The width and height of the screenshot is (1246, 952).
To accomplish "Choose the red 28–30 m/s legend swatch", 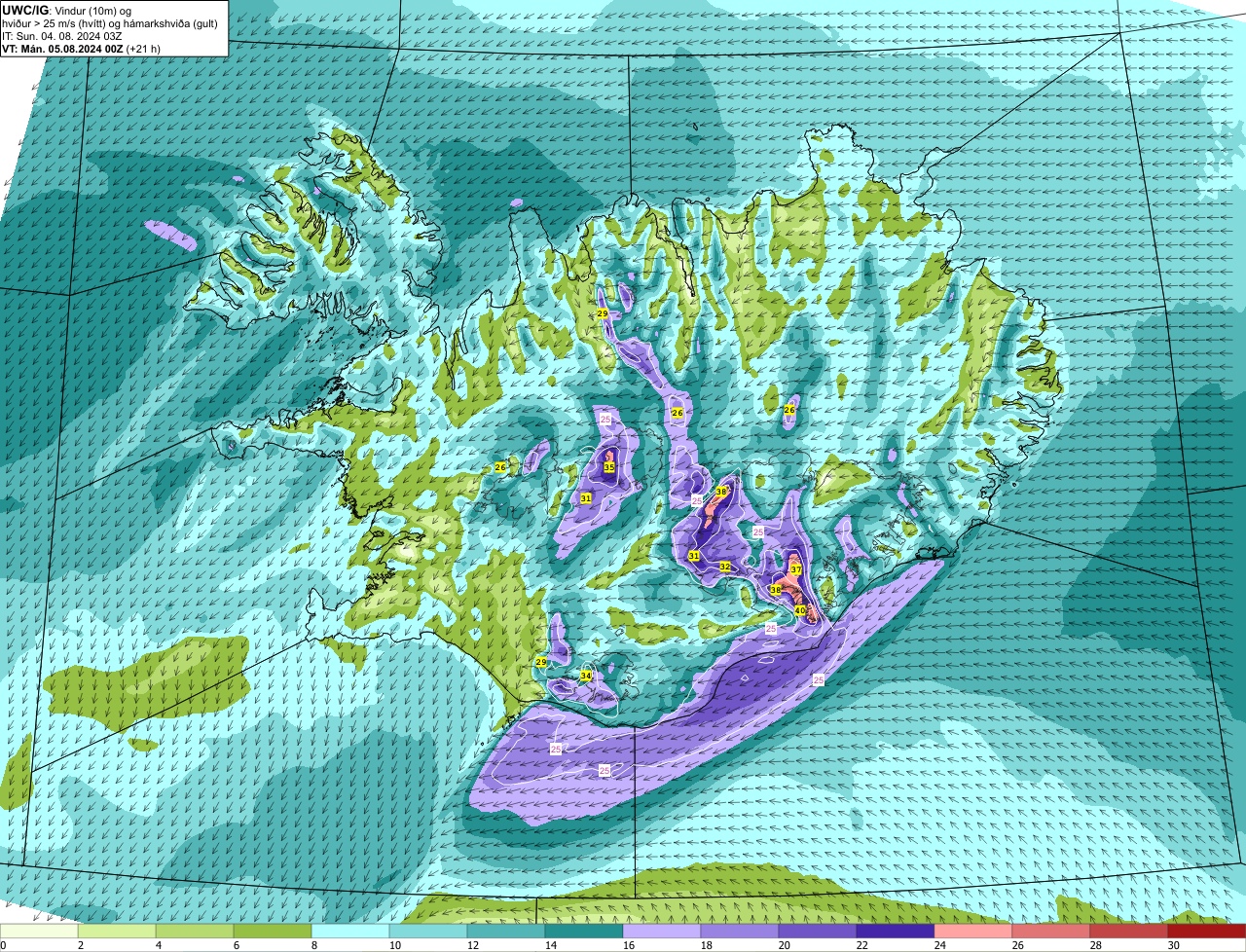I will point(1129,932).
